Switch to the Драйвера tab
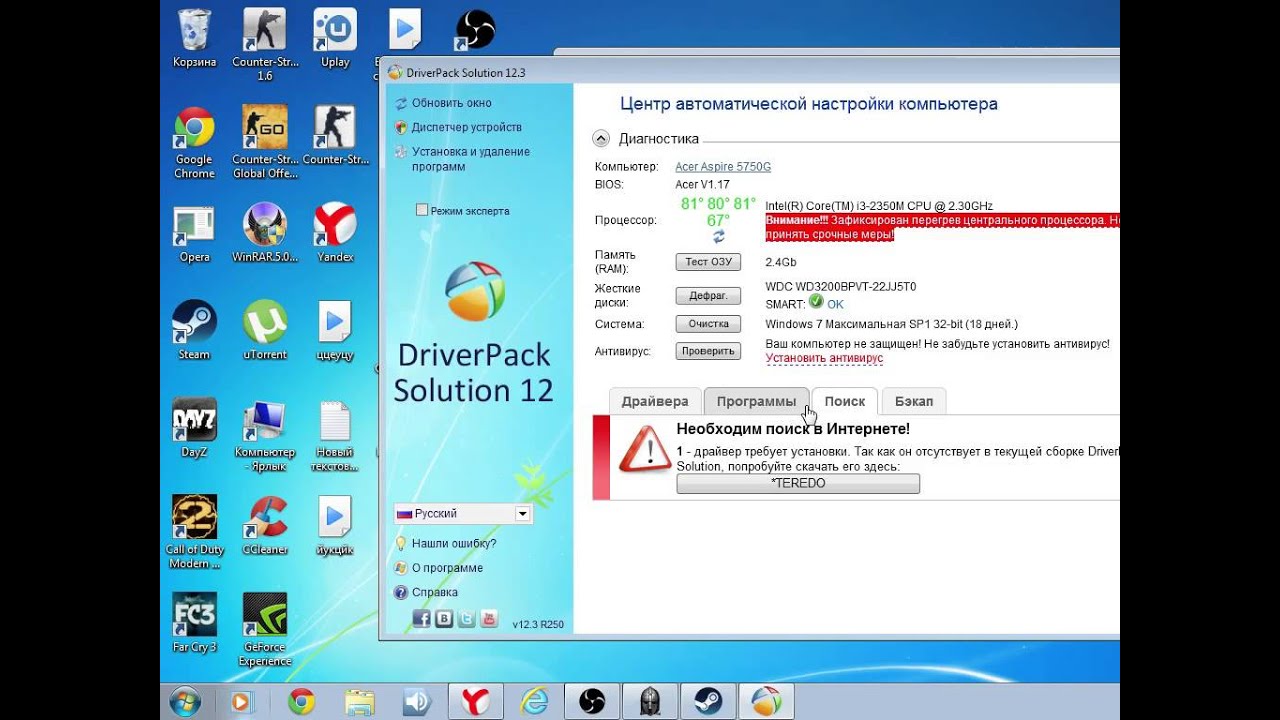 pyautogui.click(x=655, y=401)
